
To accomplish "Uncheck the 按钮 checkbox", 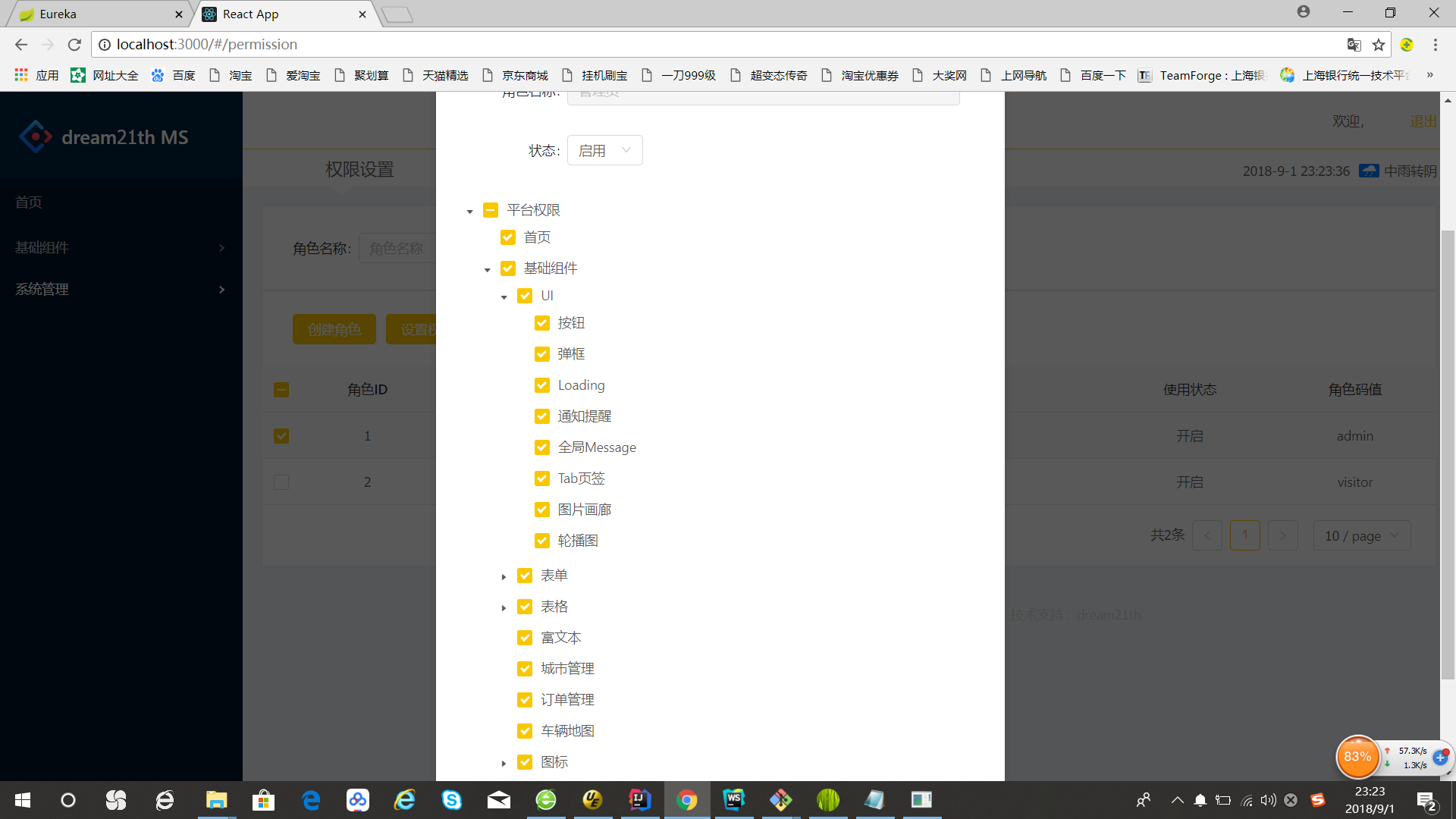I will (x=542, y=323).
